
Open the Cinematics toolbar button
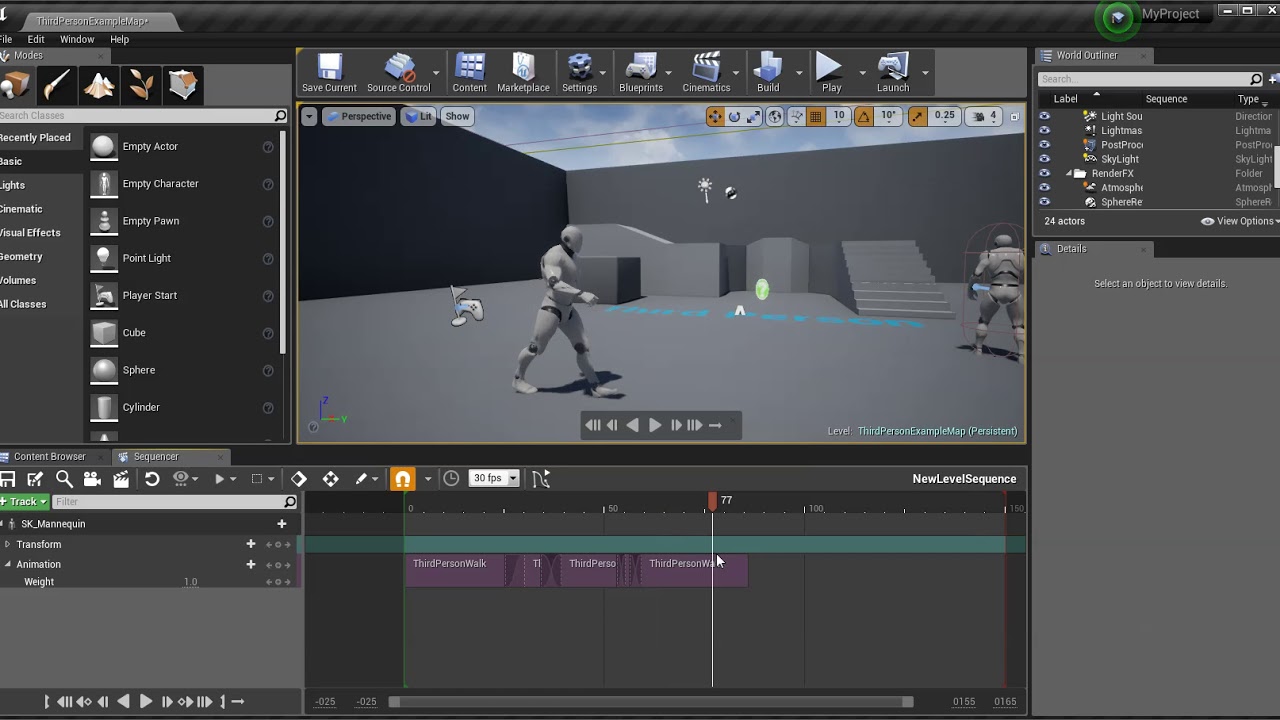pos(706,73)
